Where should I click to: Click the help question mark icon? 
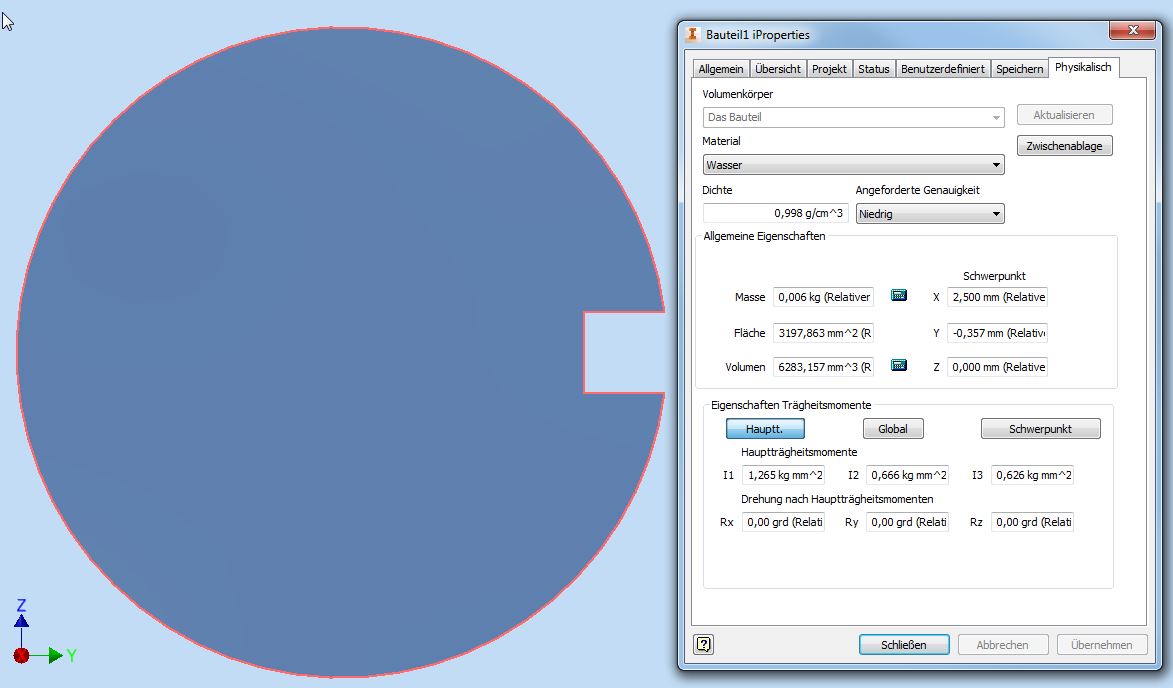[704, 645]
